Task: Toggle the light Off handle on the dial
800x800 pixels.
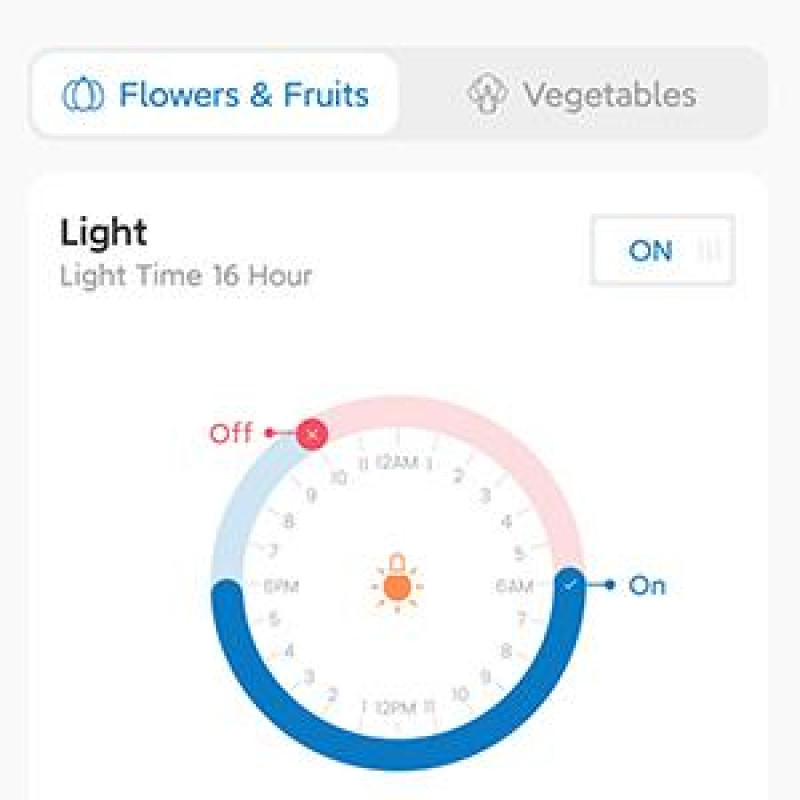Action: [311, 434]
